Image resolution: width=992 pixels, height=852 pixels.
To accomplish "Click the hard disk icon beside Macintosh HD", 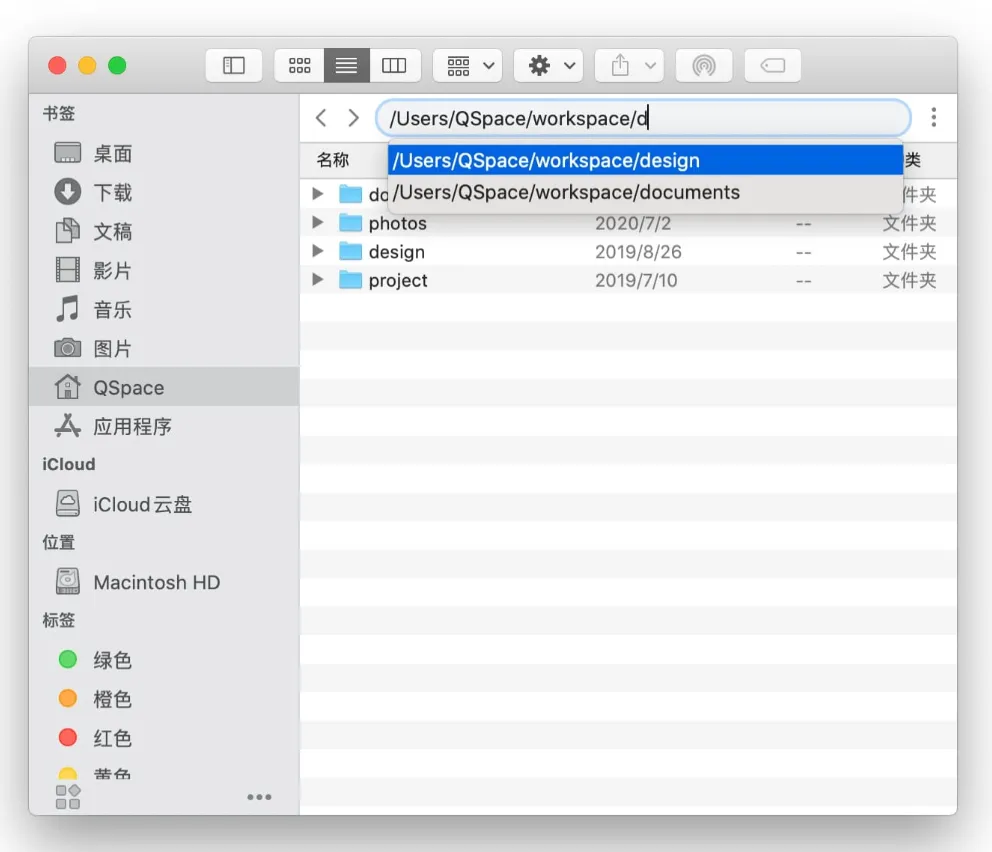I will click(x=68, y=581).
